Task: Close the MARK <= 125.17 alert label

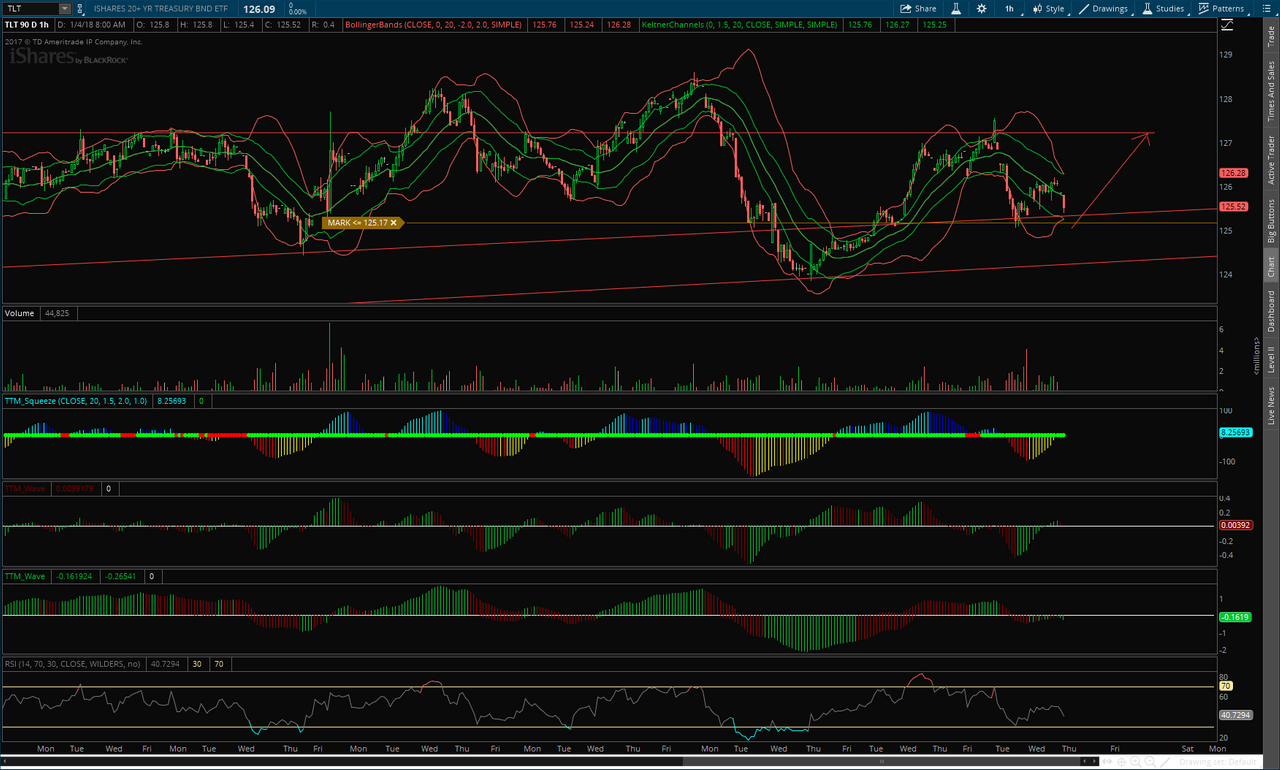Action: pyautogui.click(x=394, y=223)
